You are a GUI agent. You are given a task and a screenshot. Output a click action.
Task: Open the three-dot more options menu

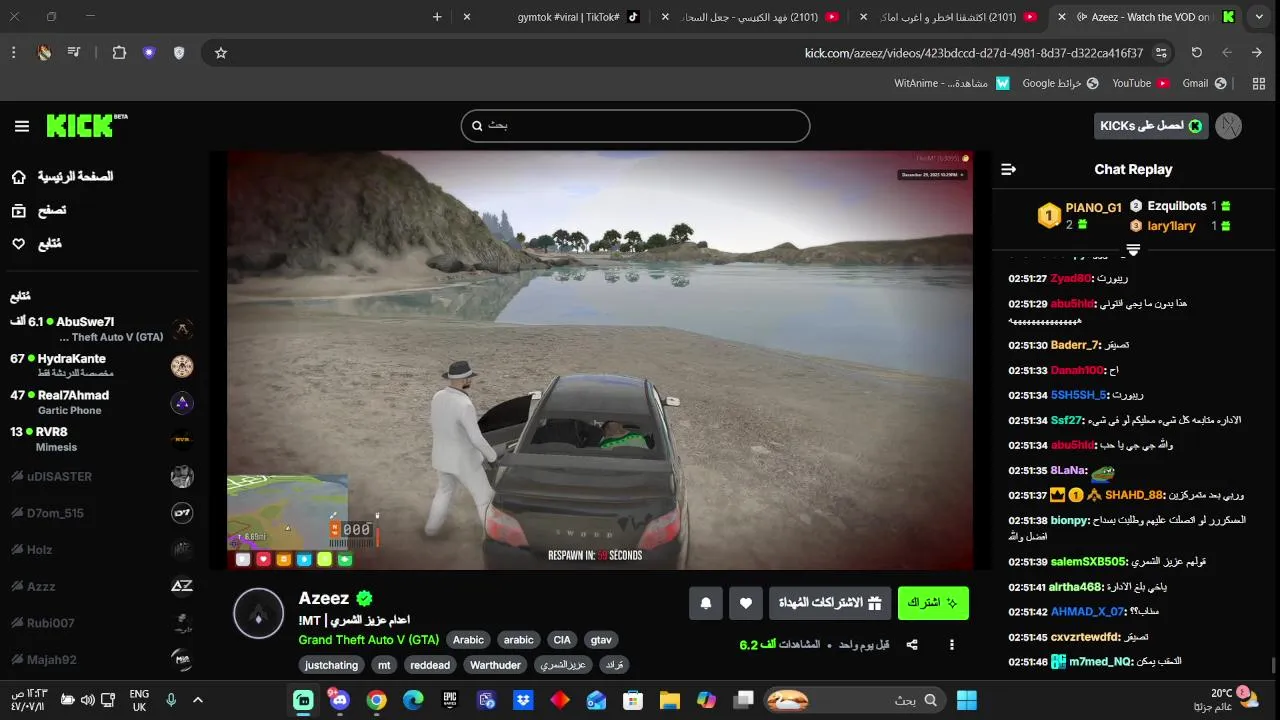click(952, 645)
